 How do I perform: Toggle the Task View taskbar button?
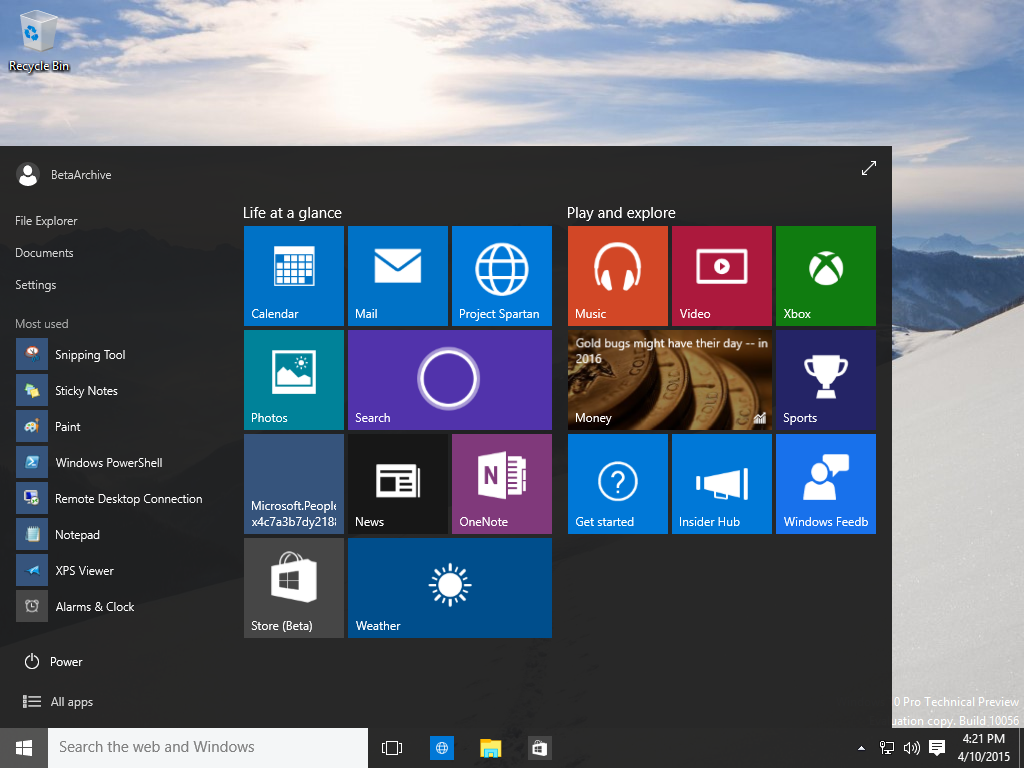click(x=392, y=748)
